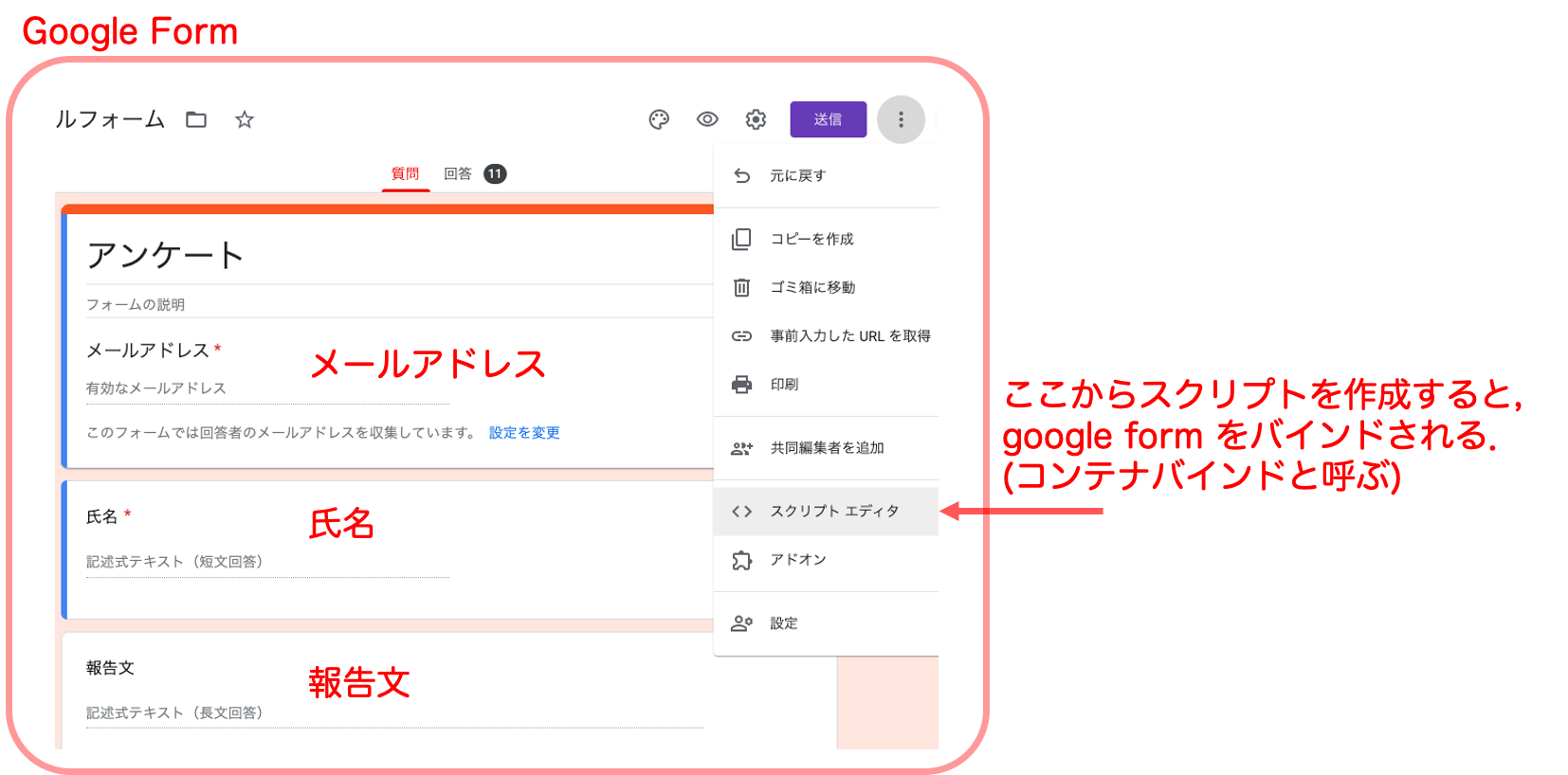Select アドオン menu entry

click(826, 560)
